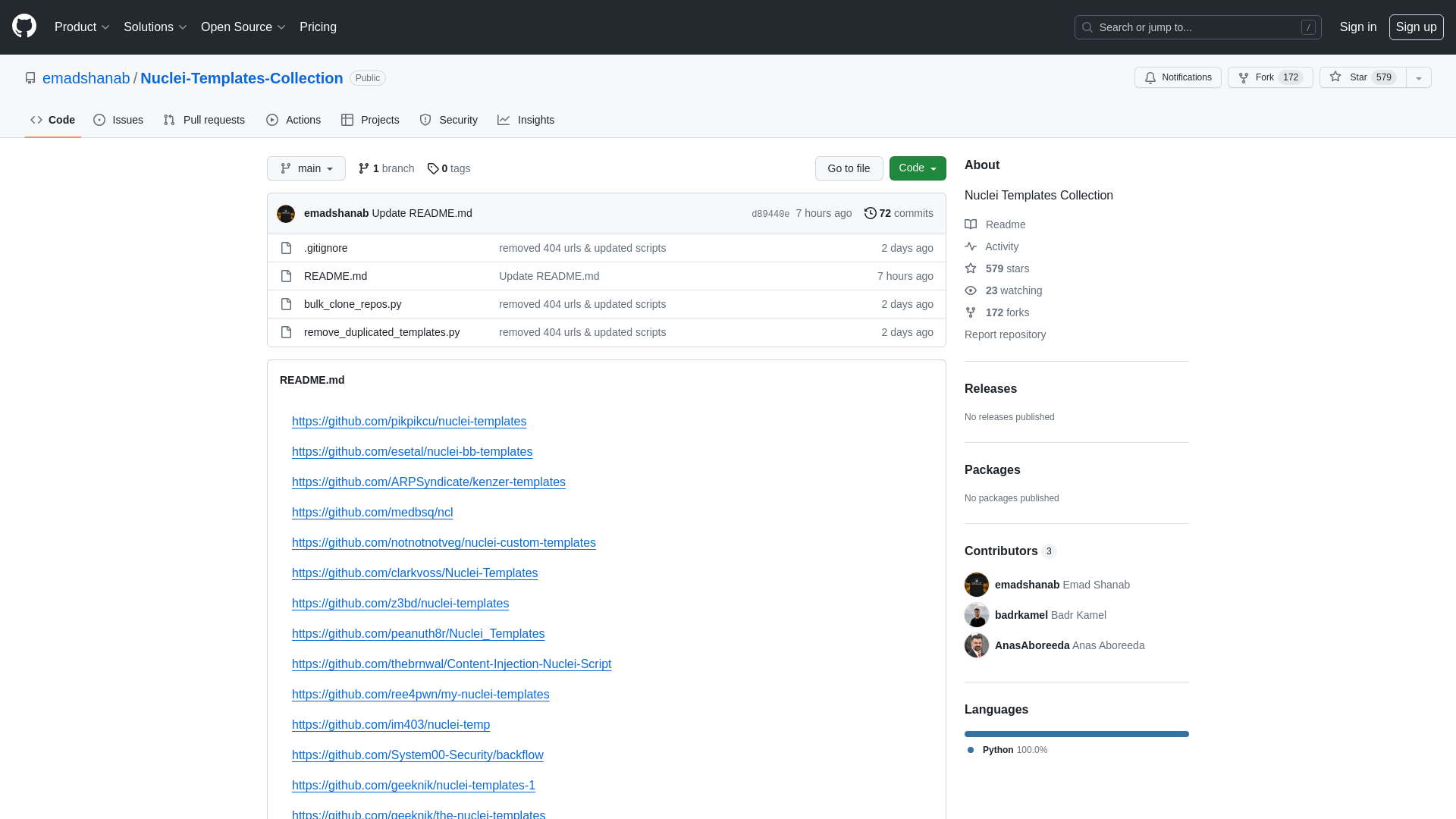Open the remove_duplicated_templates.py file name
The image size is (1456, 819).
[x=382, y=332]
